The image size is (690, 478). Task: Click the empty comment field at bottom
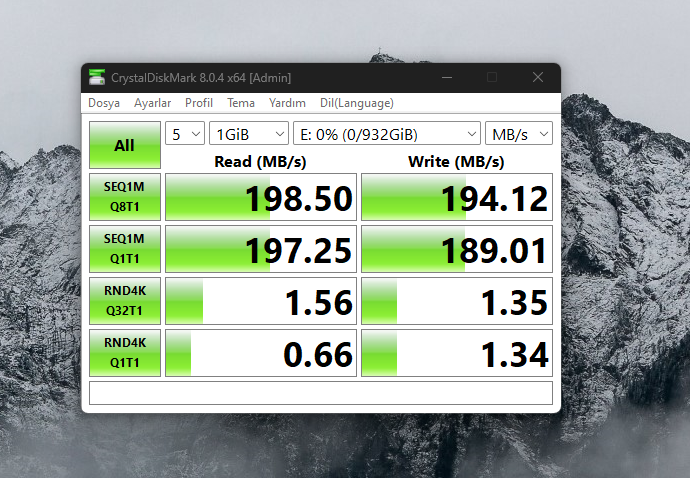(321, 393)
